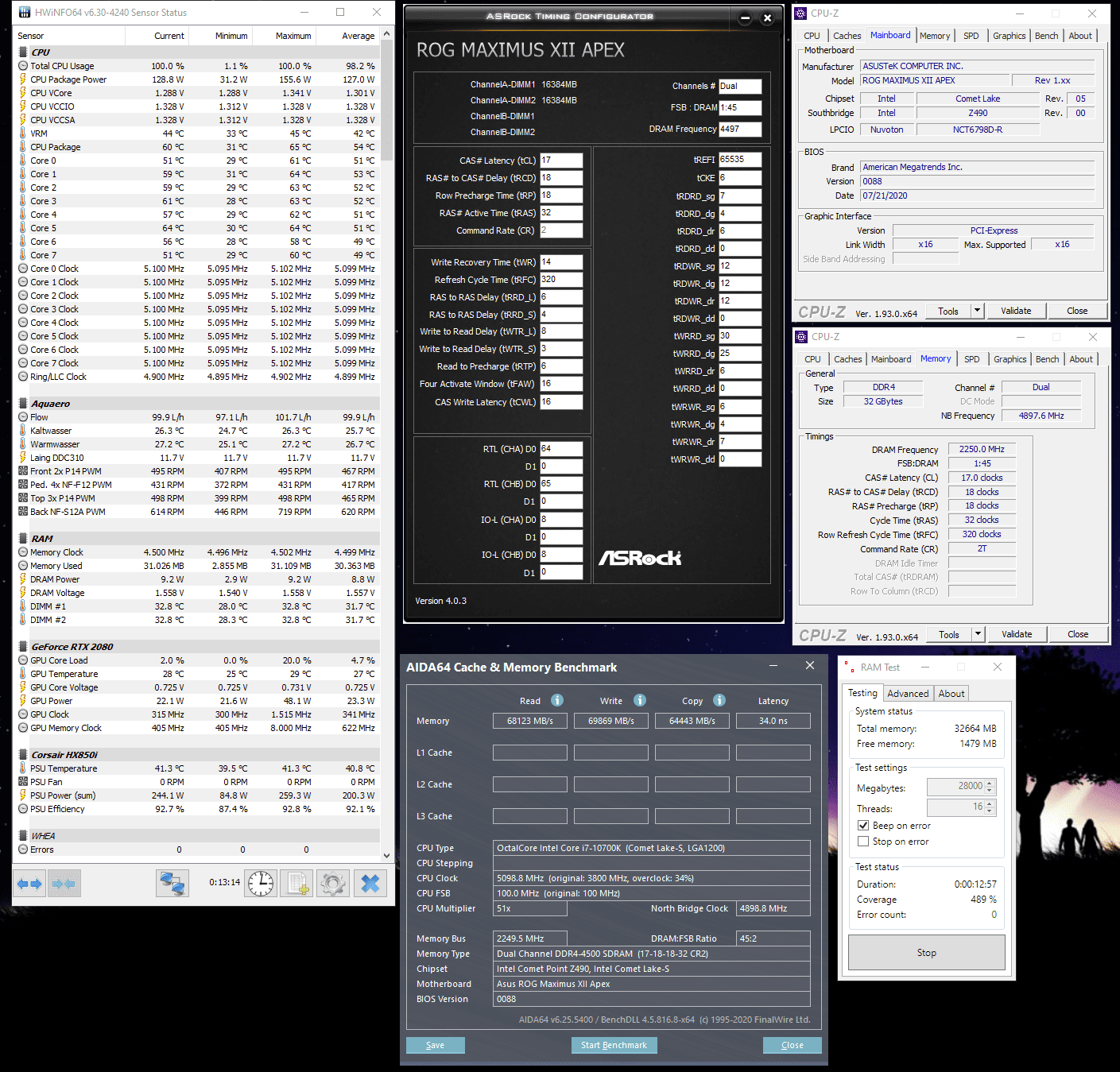Minimize the ASRock Timing Configurator window

pos(746,18)
